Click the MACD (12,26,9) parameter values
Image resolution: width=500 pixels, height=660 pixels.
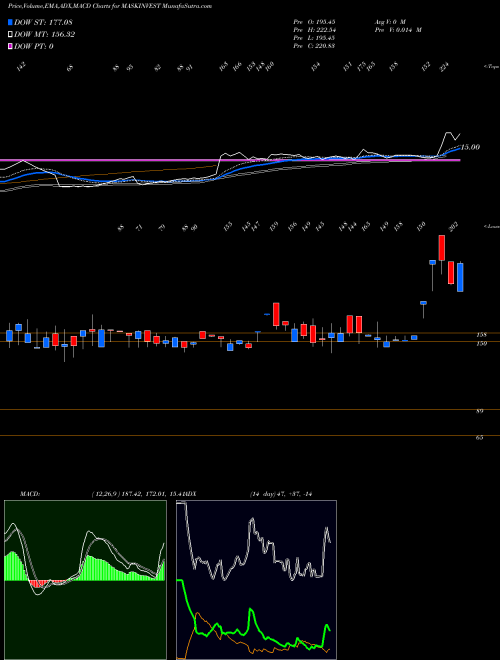(x=136, y=494)
